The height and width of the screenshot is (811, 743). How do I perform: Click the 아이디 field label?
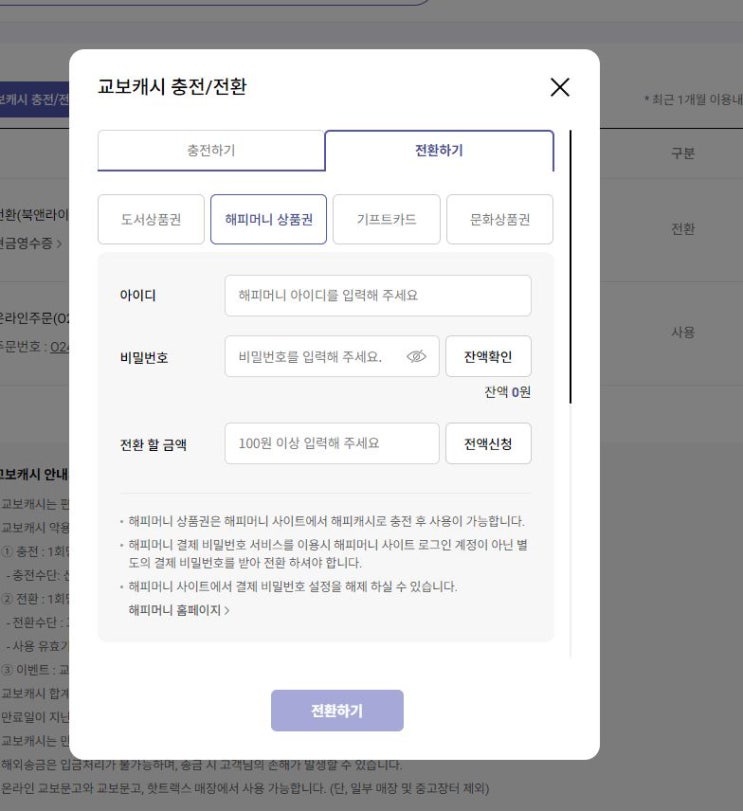point(138,295)
